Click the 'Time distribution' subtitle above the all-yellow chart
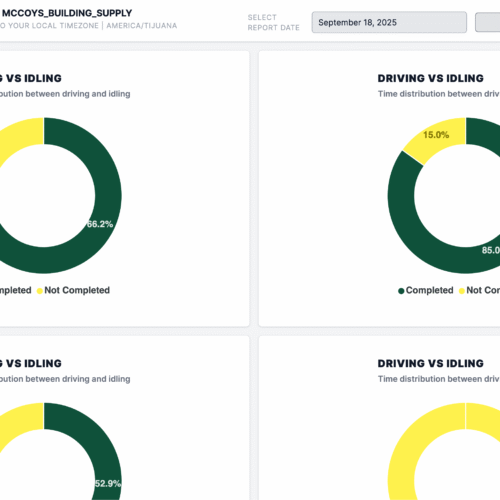This screenshot has height=500, width=500. 439,379
